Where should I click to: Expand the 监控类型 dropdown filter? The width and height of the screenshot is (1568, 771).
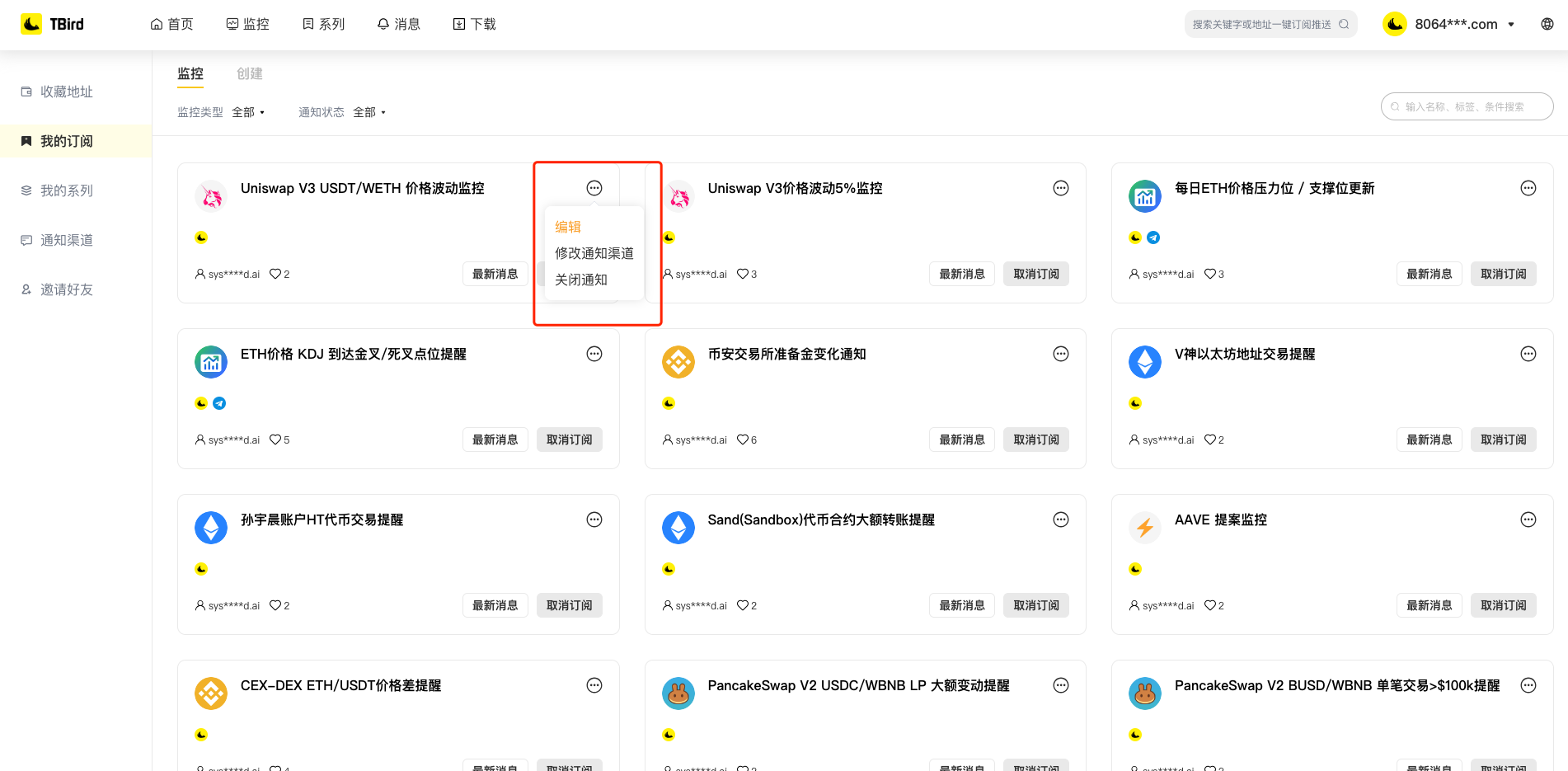tap(248, 112)
